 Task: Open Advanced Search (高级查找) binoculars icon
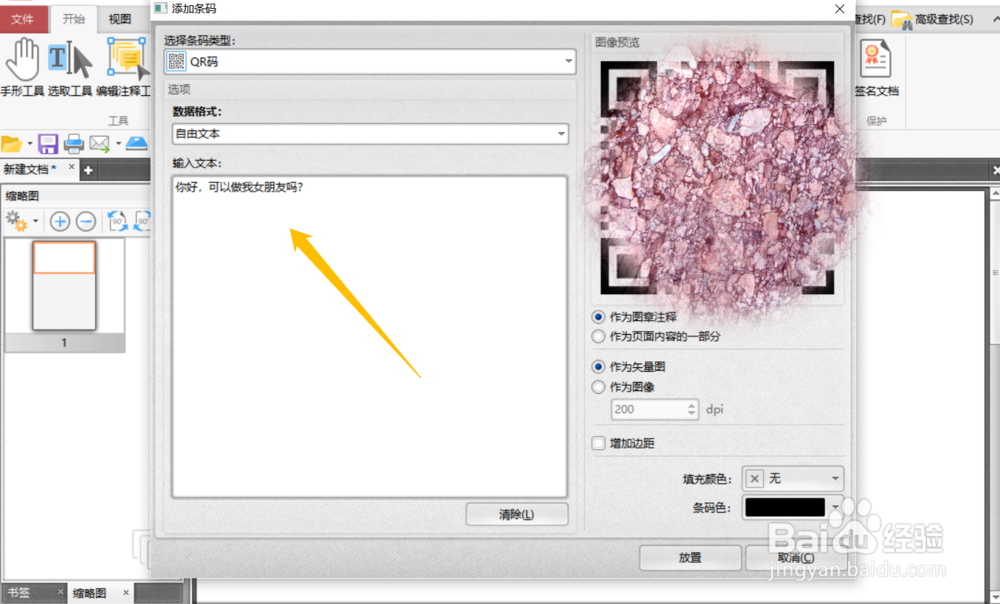point(901,20)
